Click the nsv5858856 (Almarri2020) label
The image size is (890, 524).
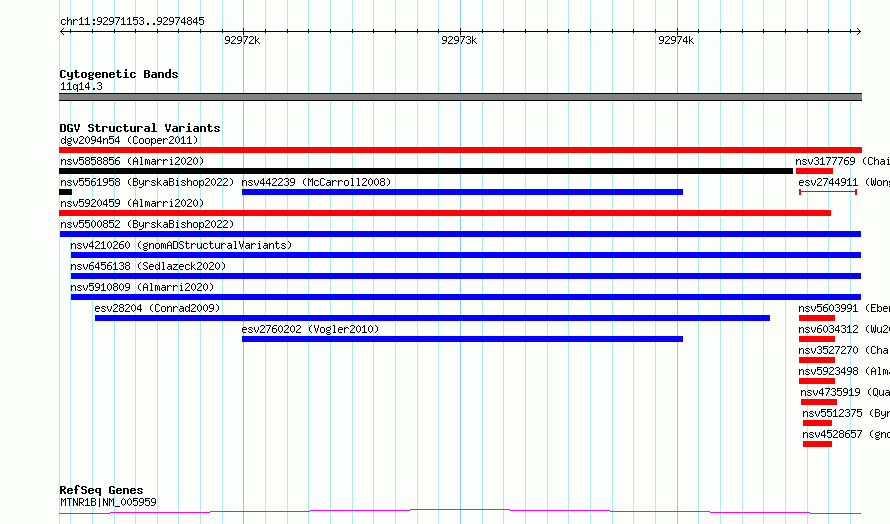pos(132,161)
